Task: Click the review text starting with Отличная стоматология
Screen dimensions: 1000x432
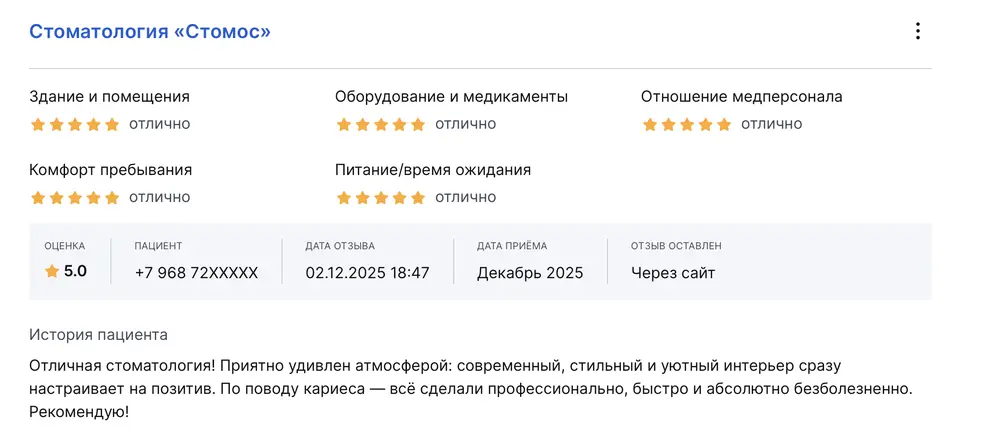Action: [x=470, y=388]
